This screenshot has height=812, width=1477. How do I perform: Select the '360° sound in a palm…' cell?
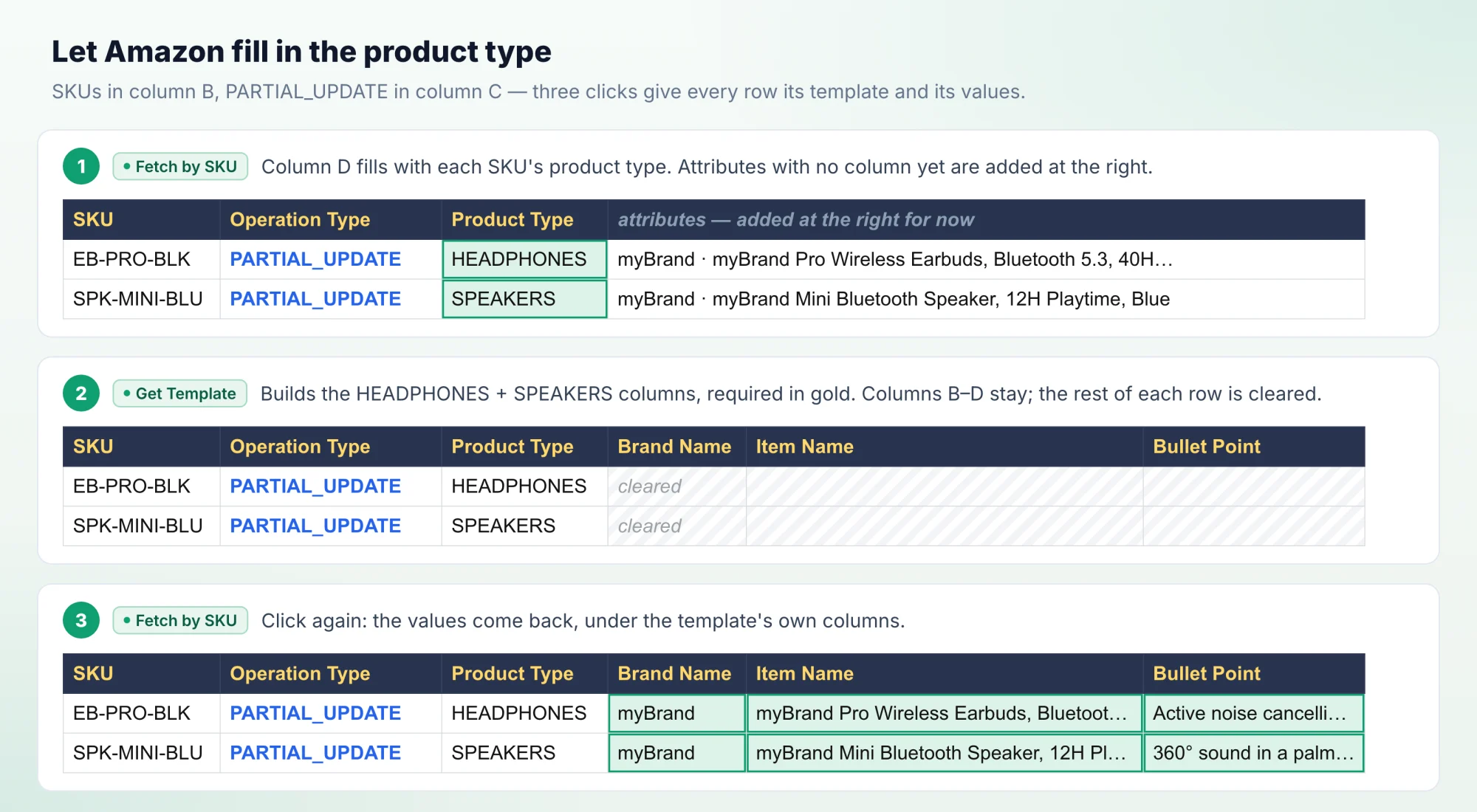point(1254,753)
